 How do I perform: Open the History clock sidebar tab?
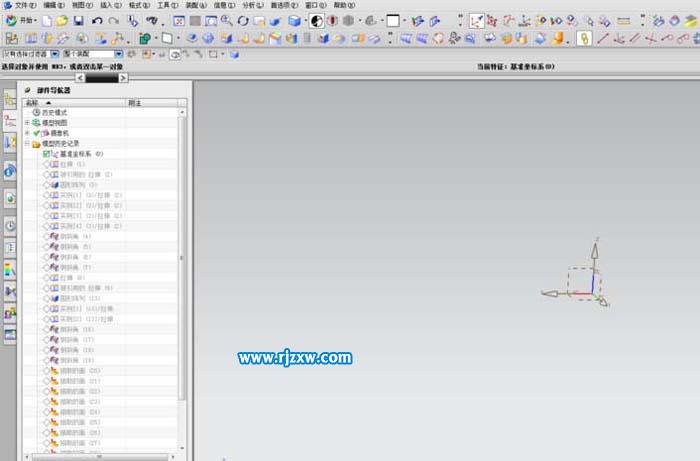(x=10, y=226)
